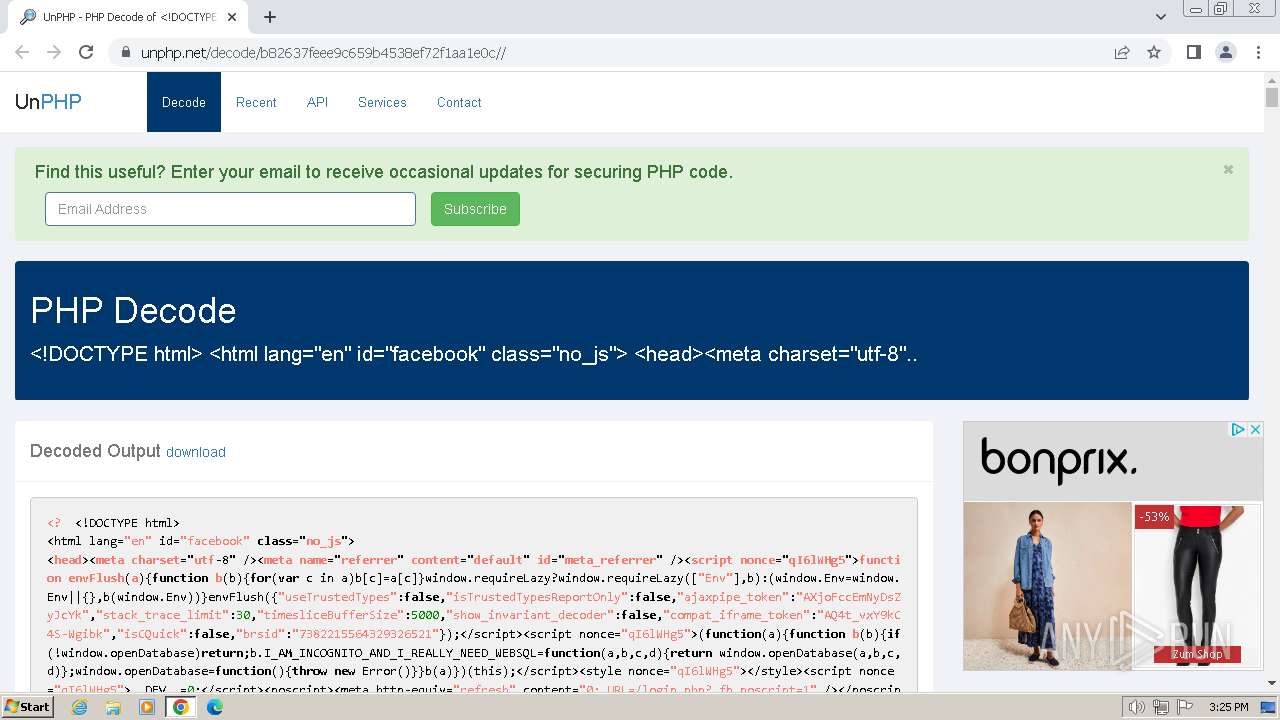Close the UnPHP browser tab
This screenshot has width=1280, height=720.
[x=233, y=17]
